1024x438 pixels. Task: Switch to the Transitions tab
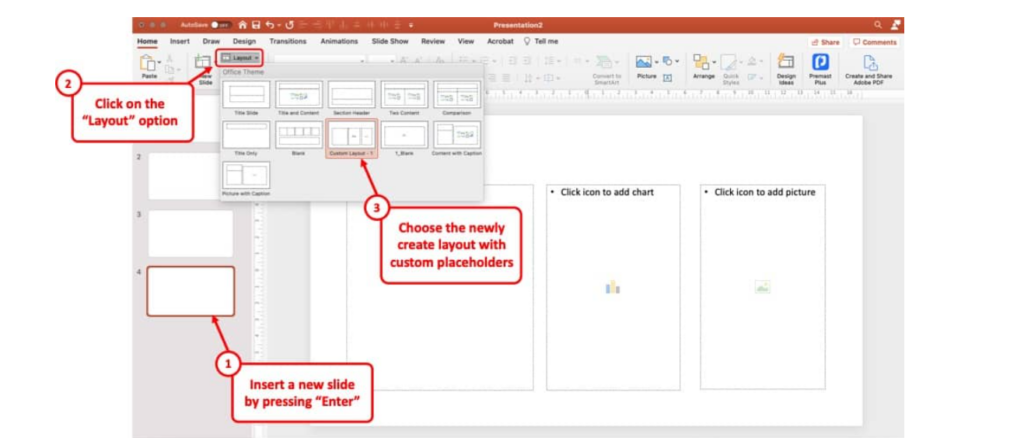288,41
